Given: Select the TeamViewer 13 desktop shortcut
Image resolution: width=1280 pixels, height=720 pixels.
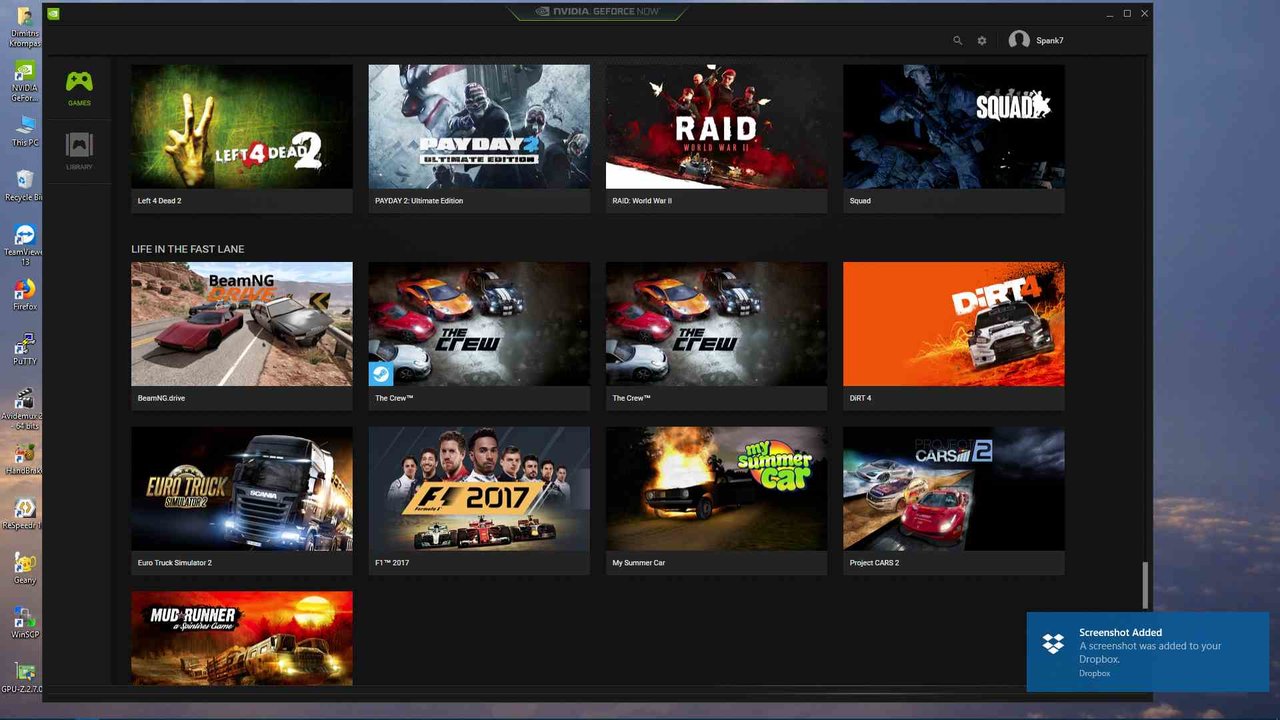Looking at the screenshot, I should (25, 245).
